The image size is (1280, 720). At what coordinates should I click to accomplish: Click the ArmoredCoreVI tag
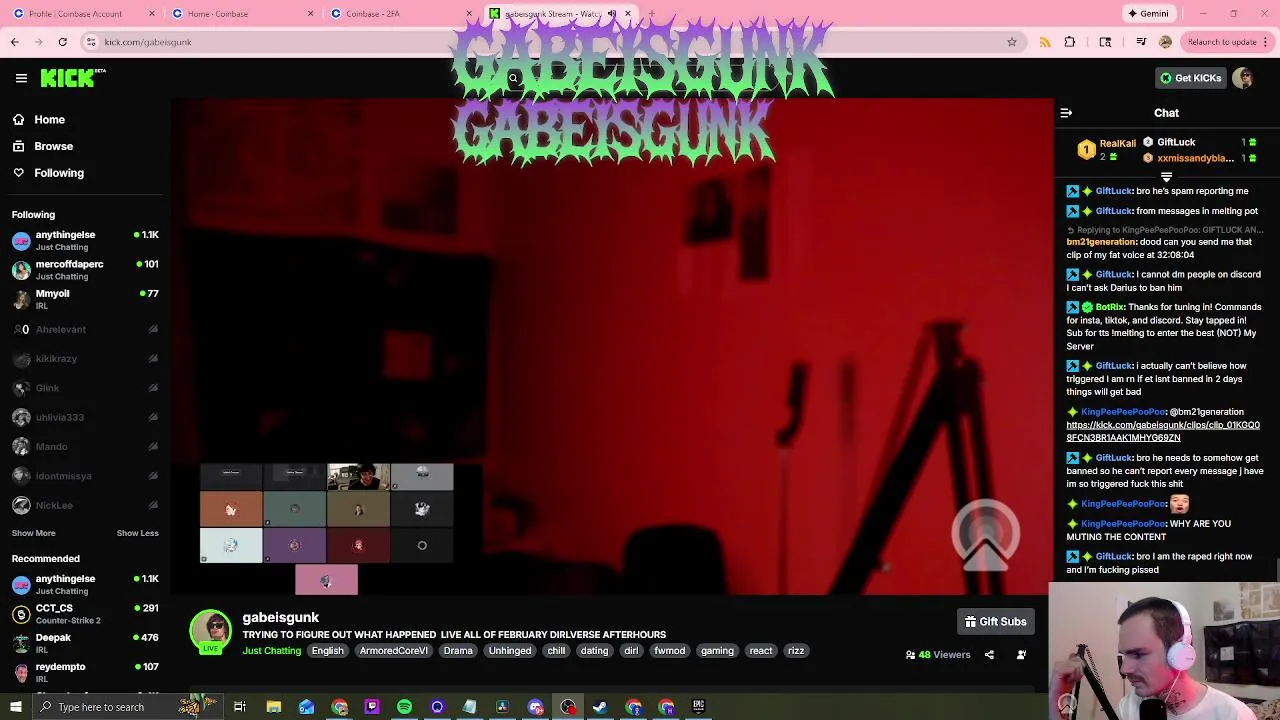tap(393, 651)
